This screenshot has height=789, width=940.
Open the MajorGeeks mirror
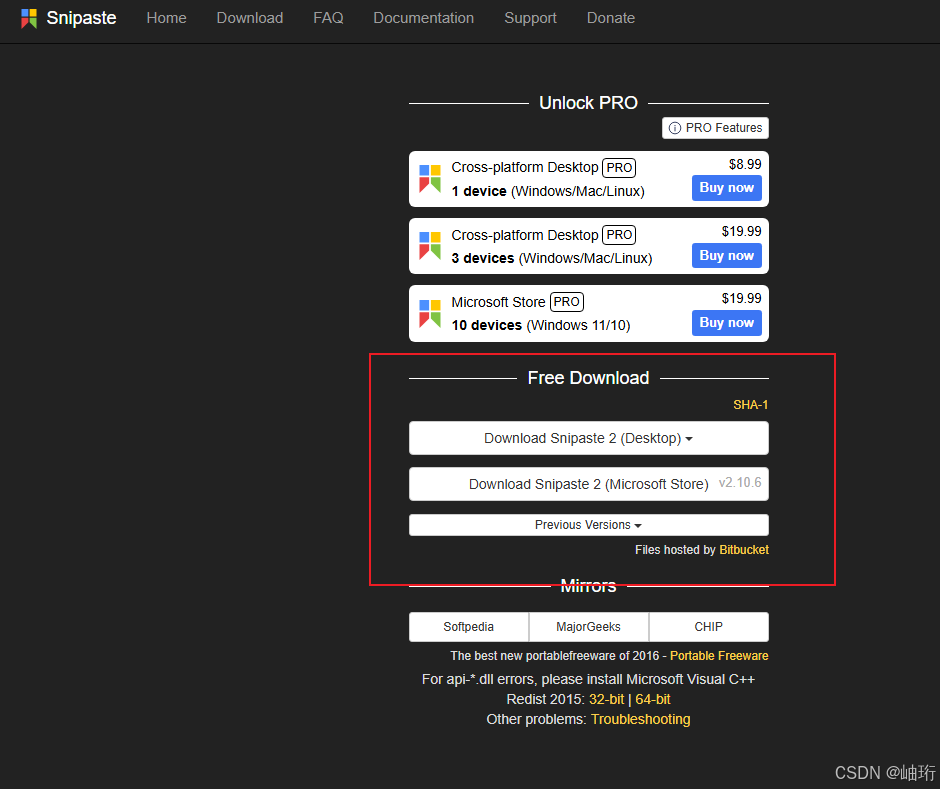click(x=589, y=627)
